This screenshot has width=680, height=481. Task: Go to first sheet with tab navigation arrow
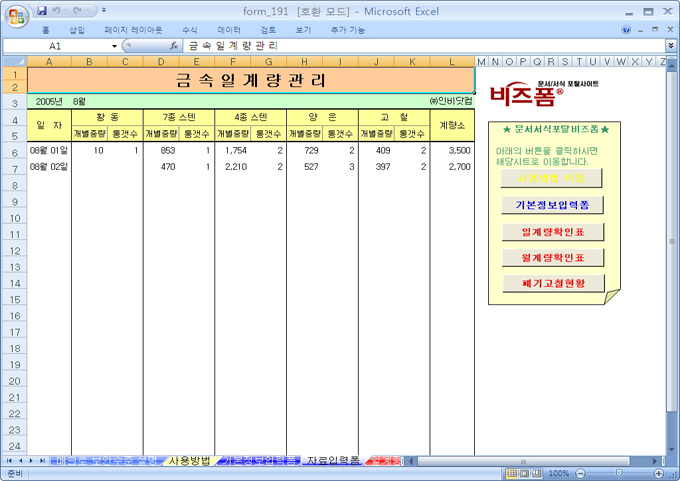[x=9, y=461]
